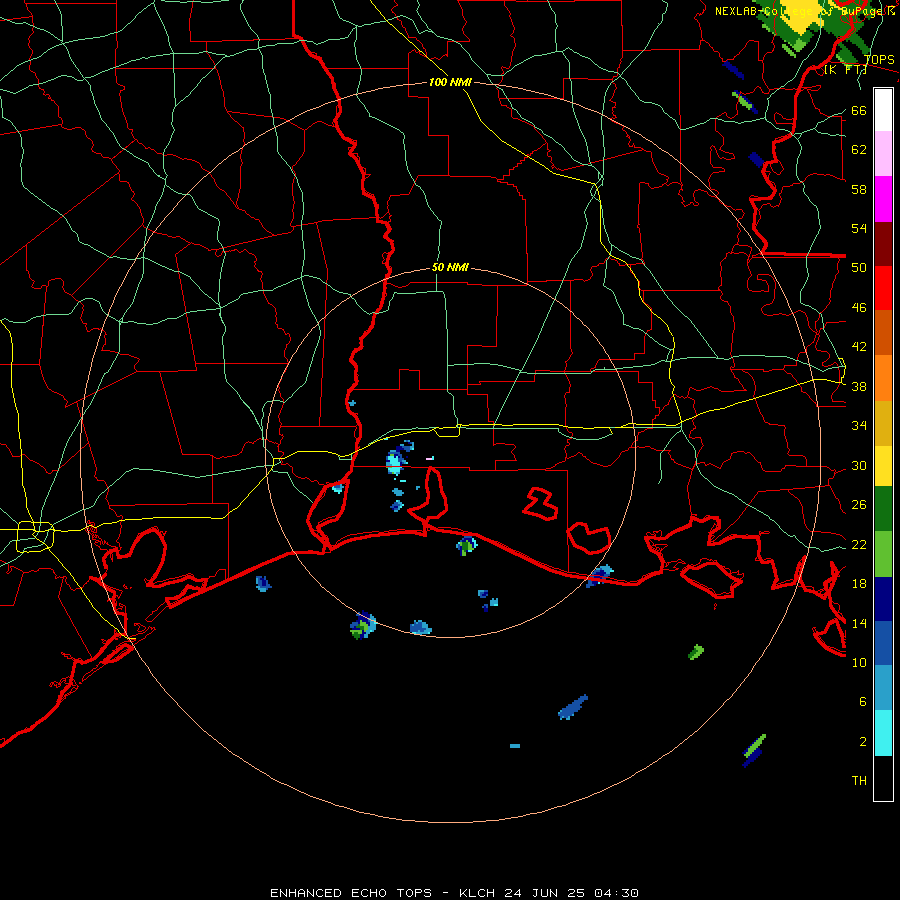Click the "30" legend value
Image resolution: width=900 pixels, height=900 pixels.
859,465
